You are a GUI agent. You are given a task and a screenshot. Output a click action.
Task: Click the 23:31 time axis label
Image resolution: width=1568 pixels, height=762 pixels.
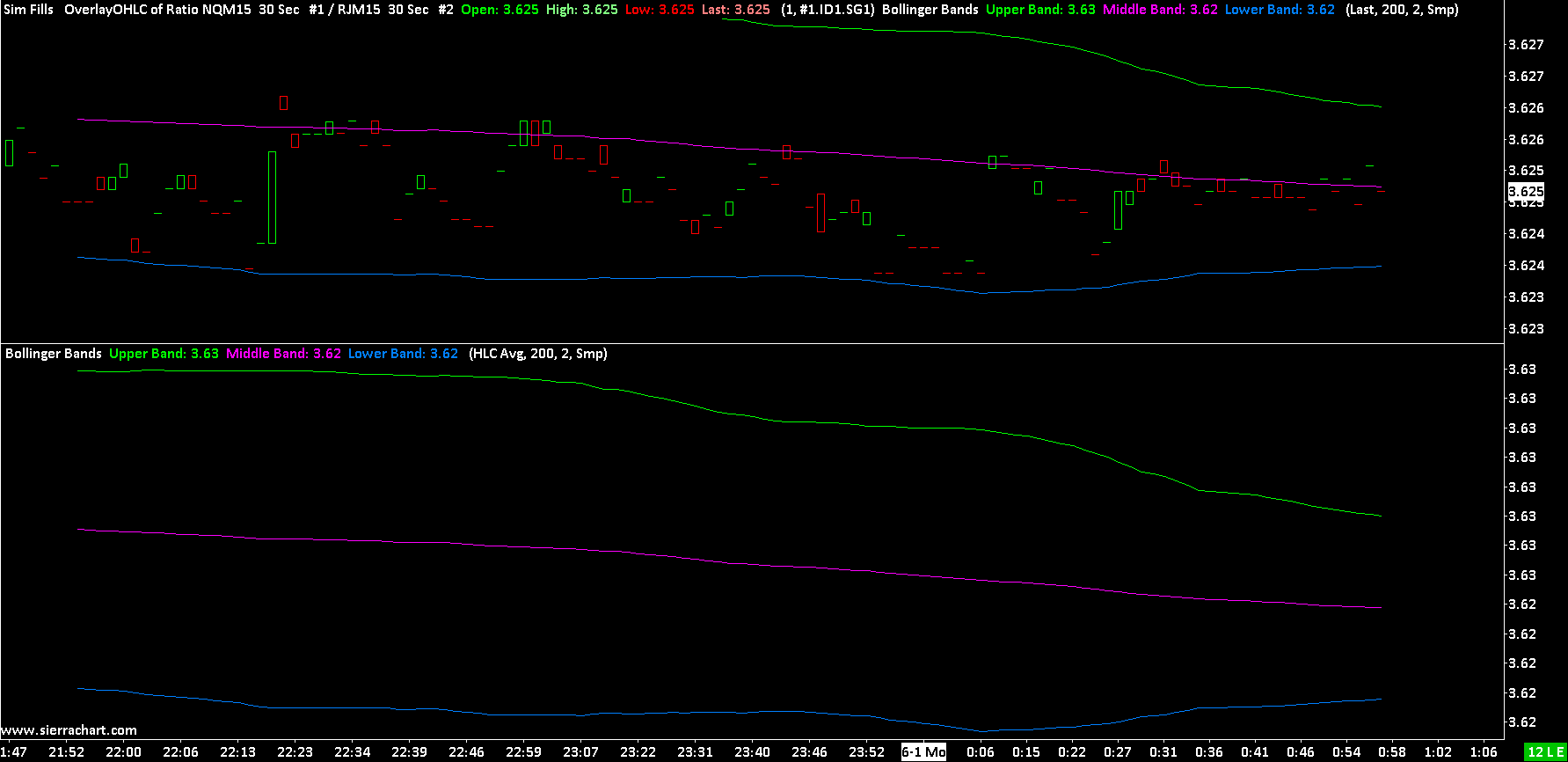(695, 752)
